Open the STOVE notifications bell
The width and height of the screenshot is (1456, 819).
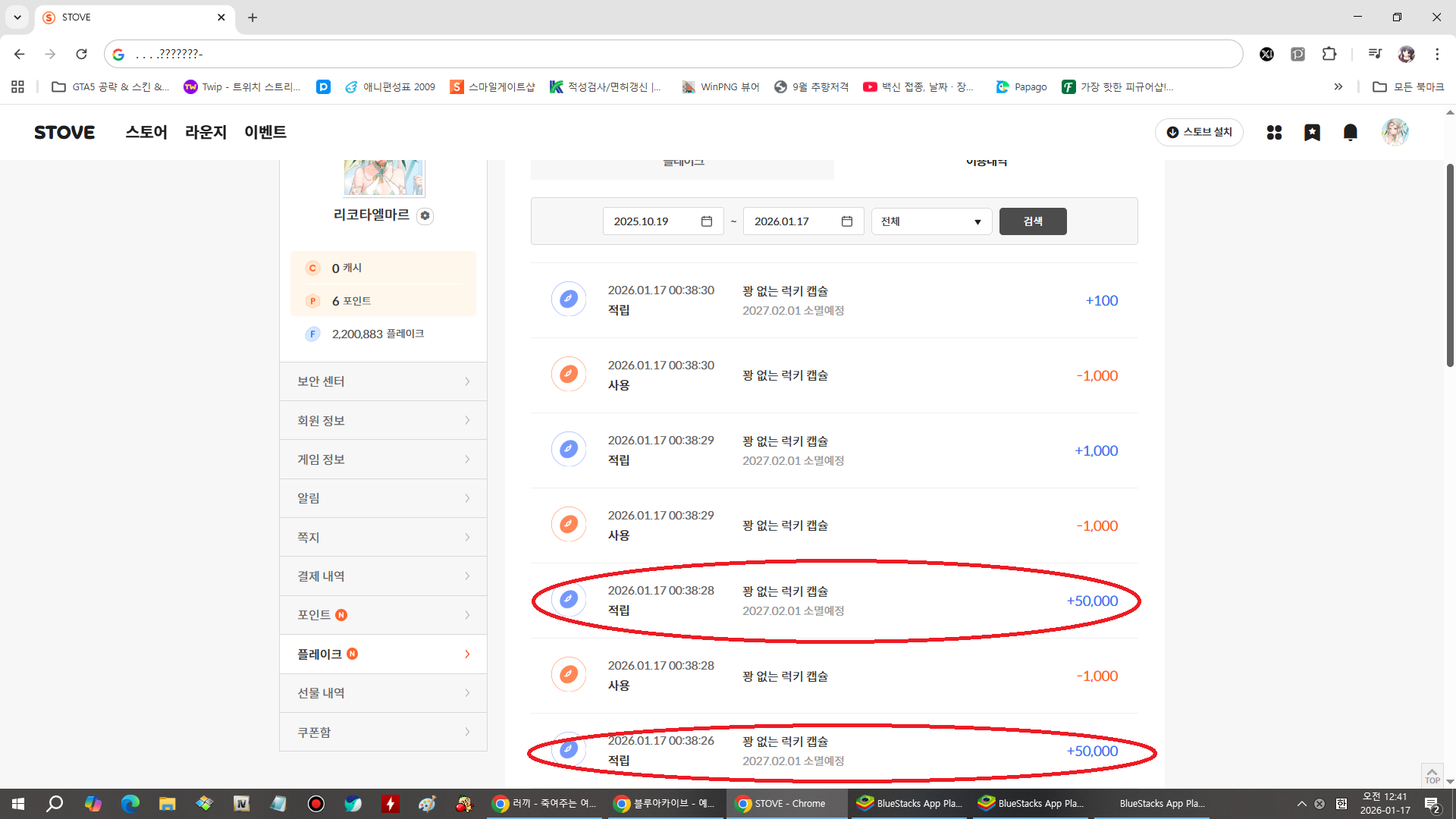point(1350,133)
